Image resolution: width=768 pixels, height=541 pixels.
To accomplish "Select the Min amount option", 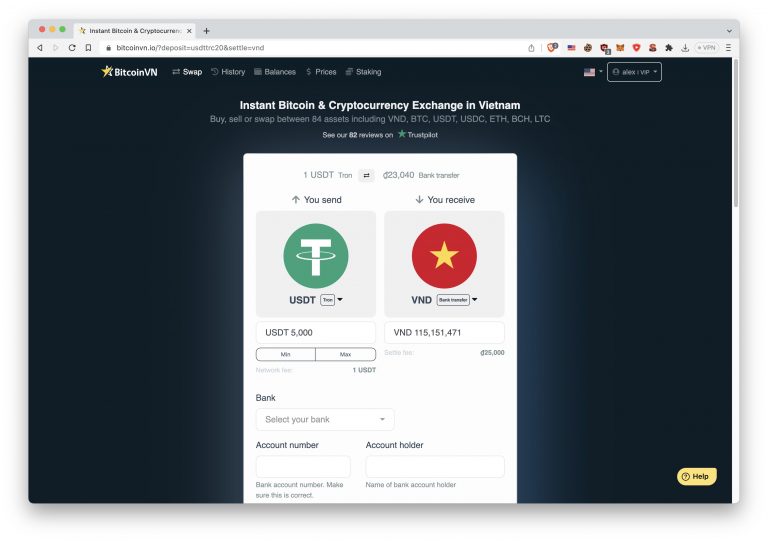I will pos(285,354).
